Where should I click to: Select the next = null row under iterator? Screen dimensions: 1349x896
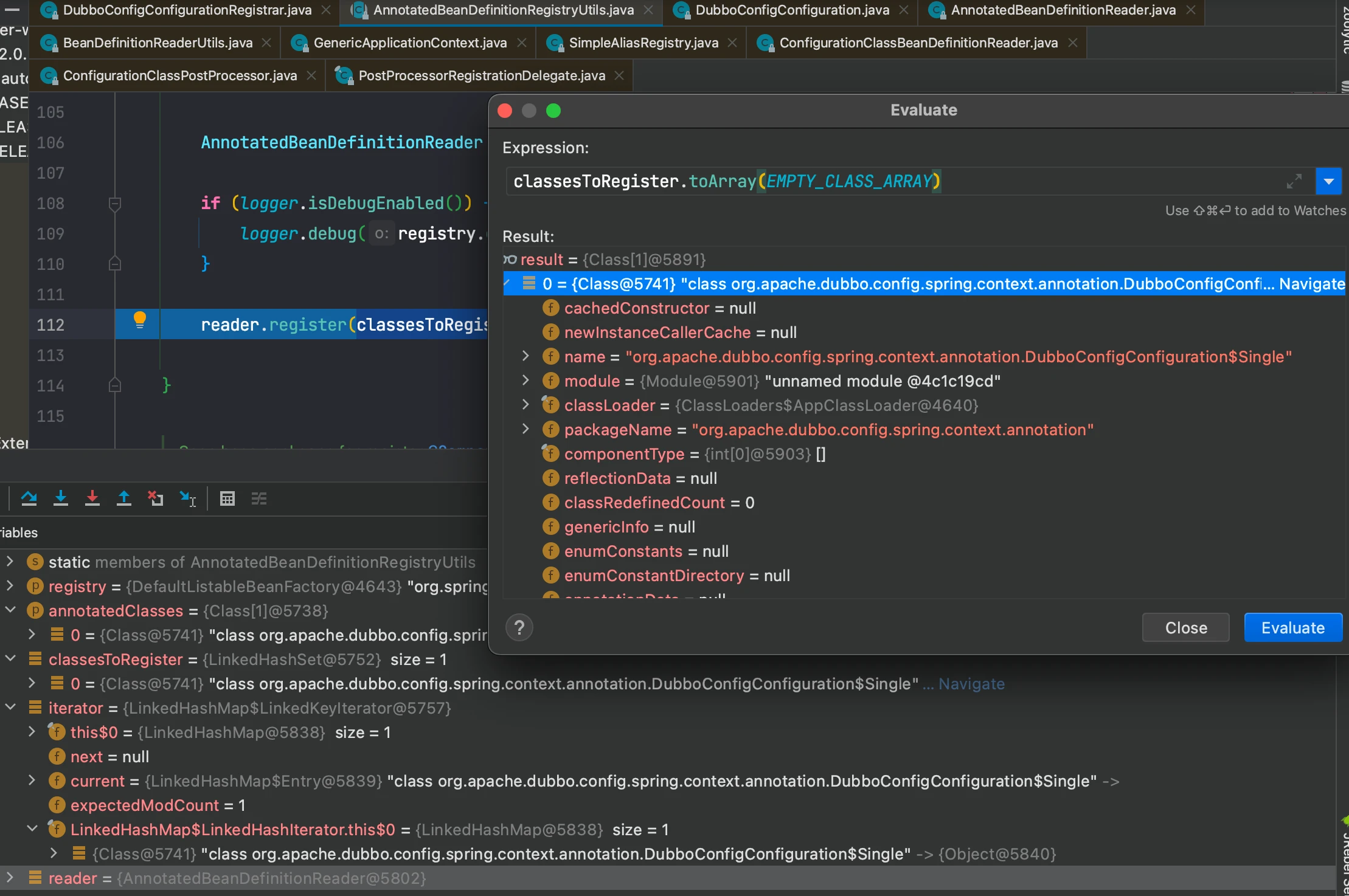point(668,757)
